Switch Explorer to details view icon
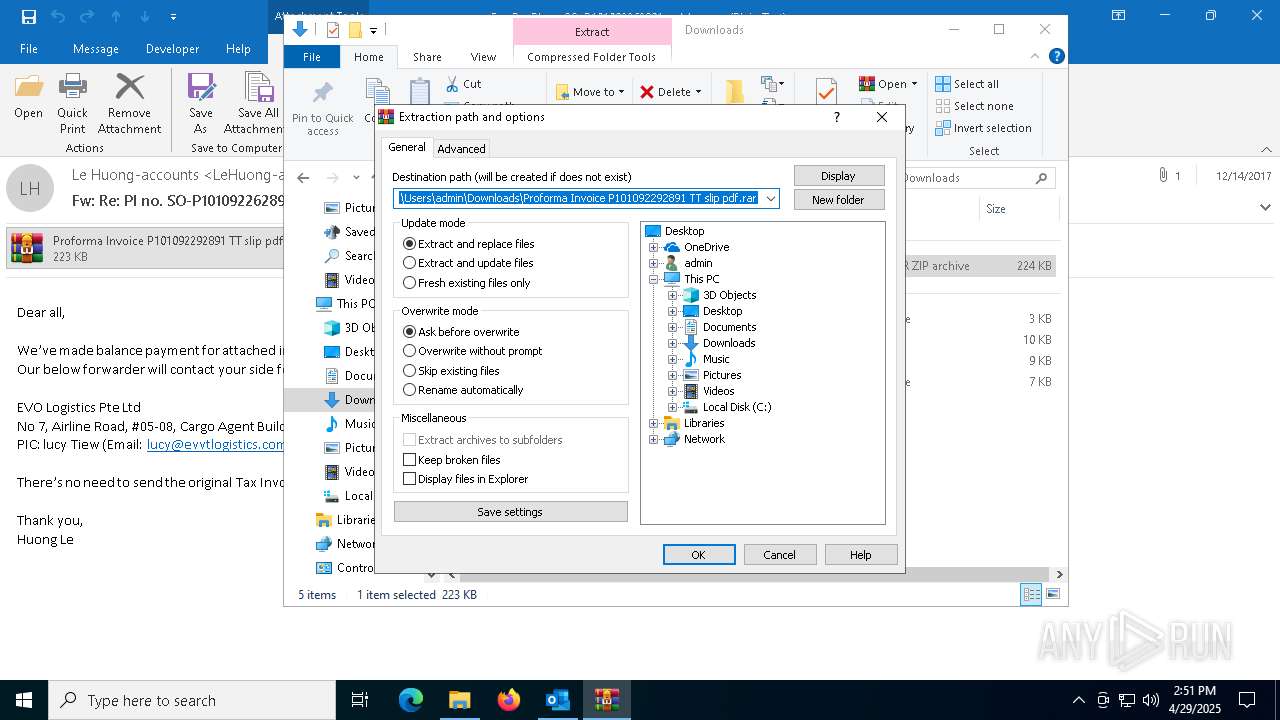1280x720 pixels. (x=1031, y=594)
